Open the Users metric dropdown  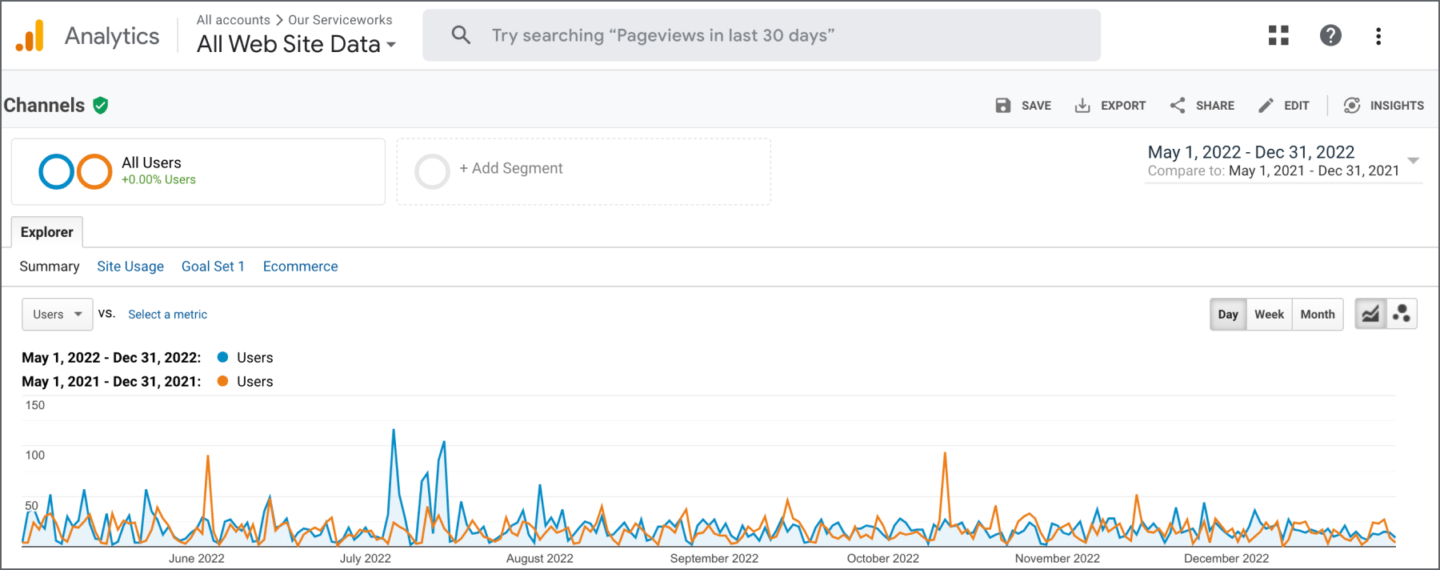click(x=57, y=314)
